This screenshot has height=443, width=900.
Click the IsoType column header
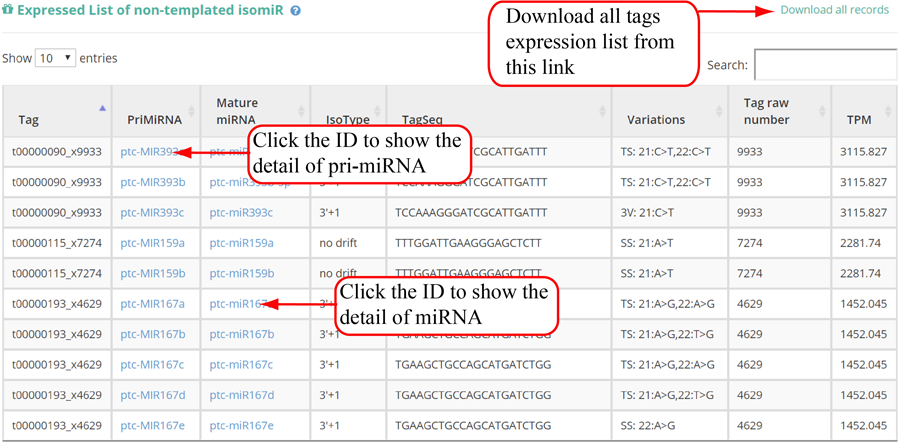click(x=340, y=119)
